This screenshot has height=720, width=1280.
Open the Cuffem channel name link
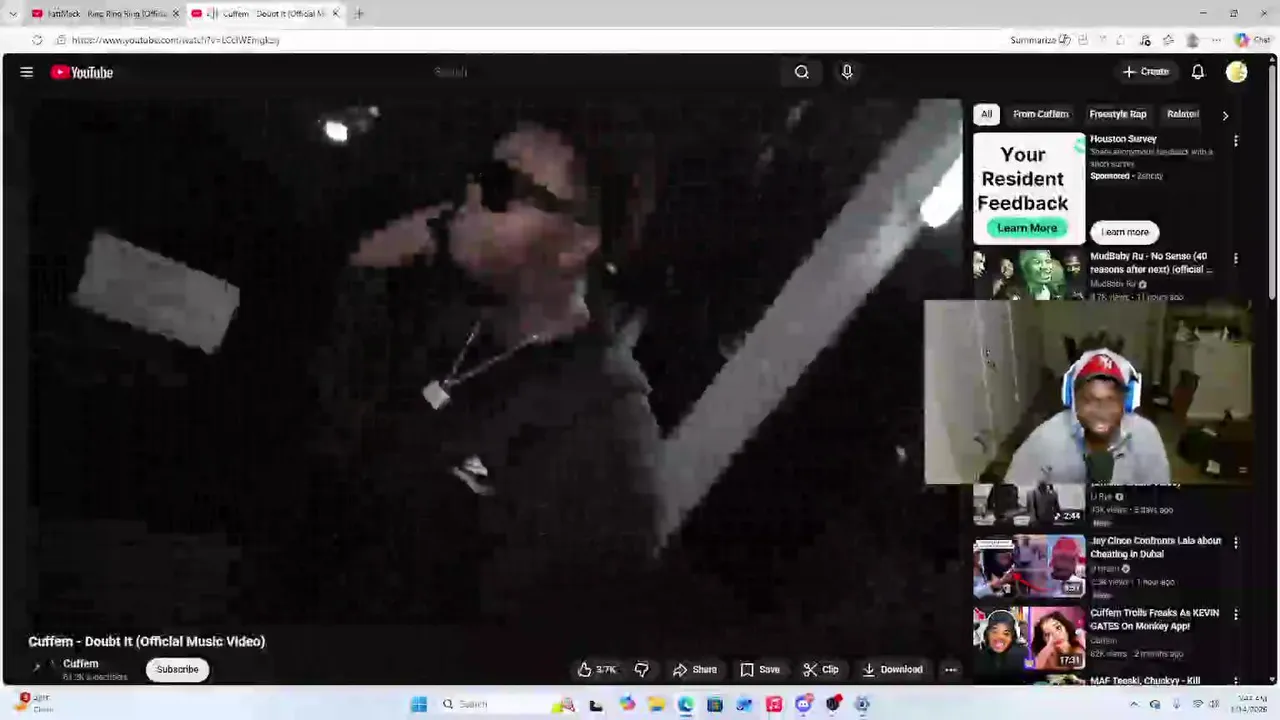point(81,663)
